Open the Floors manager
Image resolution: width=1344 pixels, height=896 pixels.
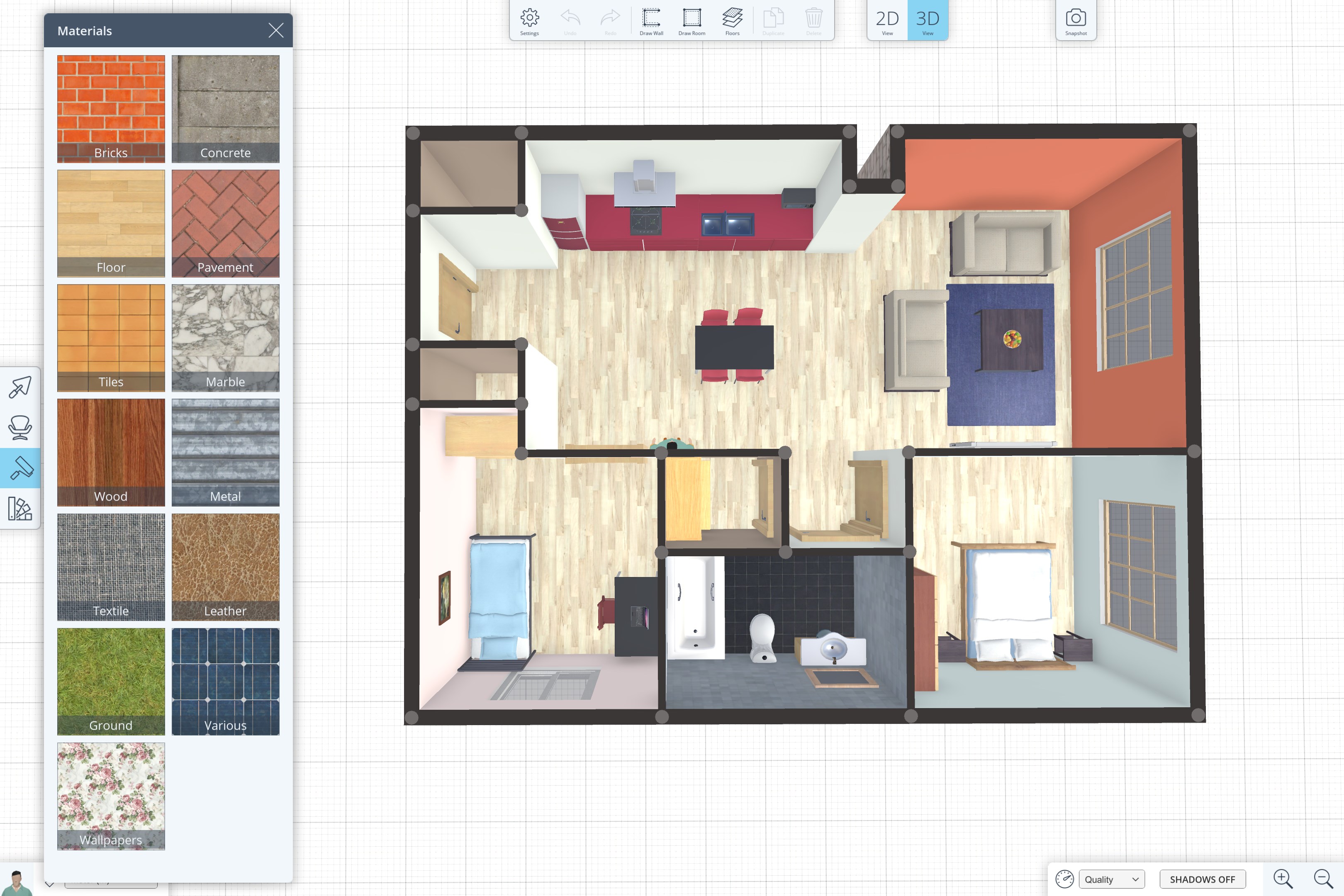(x=732, y=22)
